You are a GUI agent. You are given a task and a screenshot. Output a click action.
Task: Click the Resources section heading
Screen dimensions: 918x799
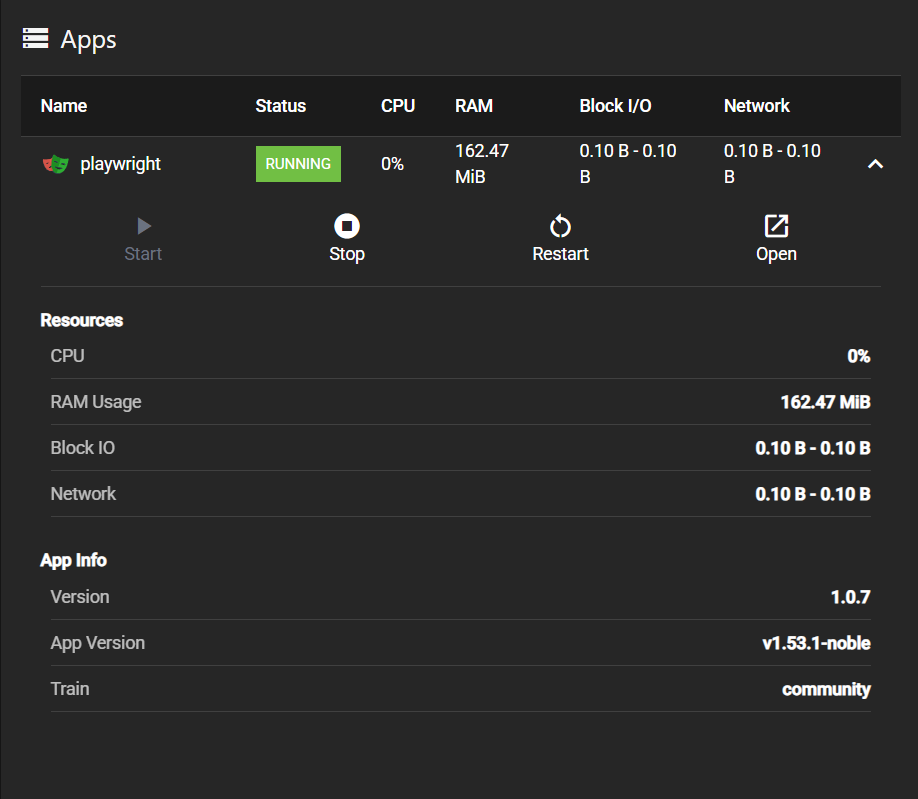pyautogui.click(x=82, y=320)
